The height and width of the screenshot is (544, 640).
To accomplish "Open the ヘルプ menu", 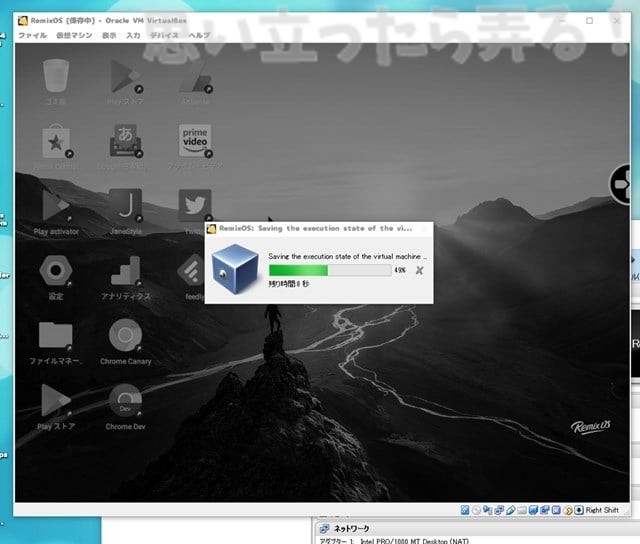I will click(199, 36).
